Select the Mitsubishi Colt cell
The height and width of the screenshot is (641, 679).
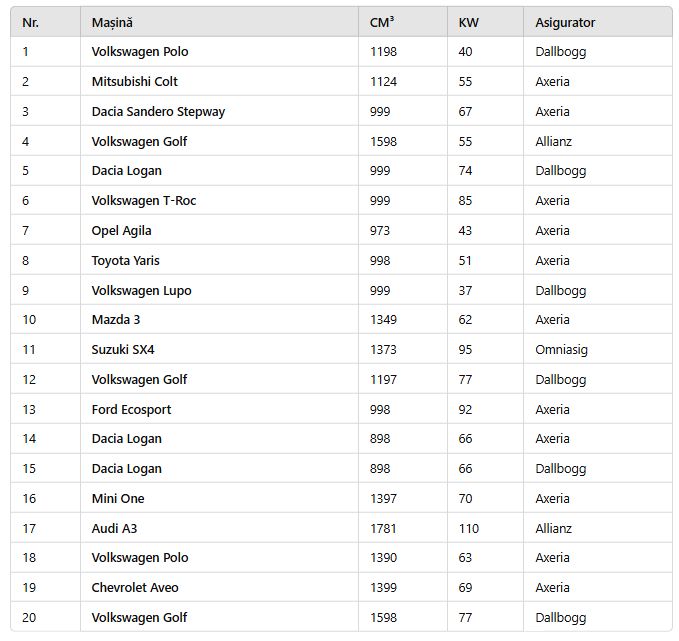tap(135, 82)
